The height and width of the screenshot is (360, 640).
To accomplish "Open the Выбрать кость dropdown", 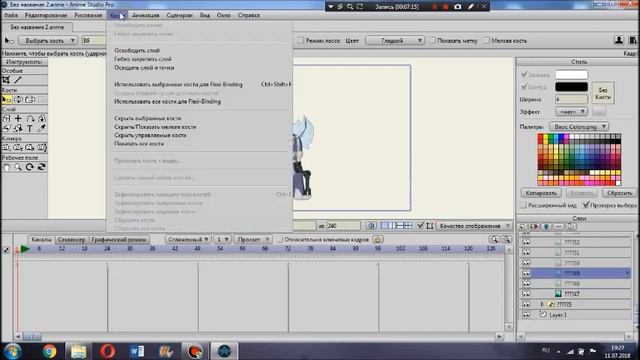I will pyautogui.click(x=48, y=41).
